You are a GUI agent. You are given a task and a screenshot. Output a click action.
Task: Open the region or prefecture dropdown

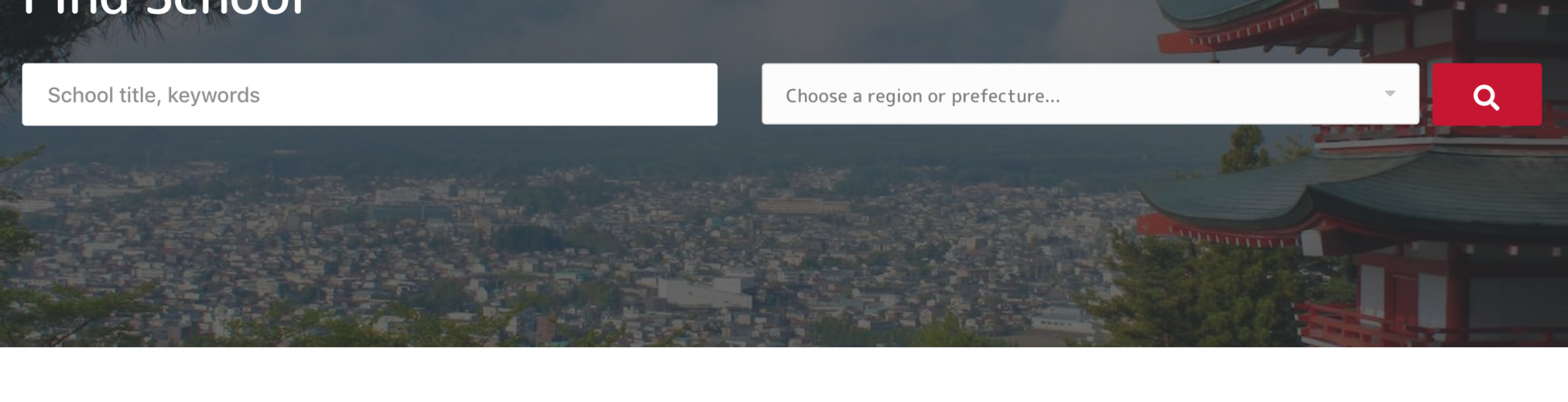point(1090,95)
